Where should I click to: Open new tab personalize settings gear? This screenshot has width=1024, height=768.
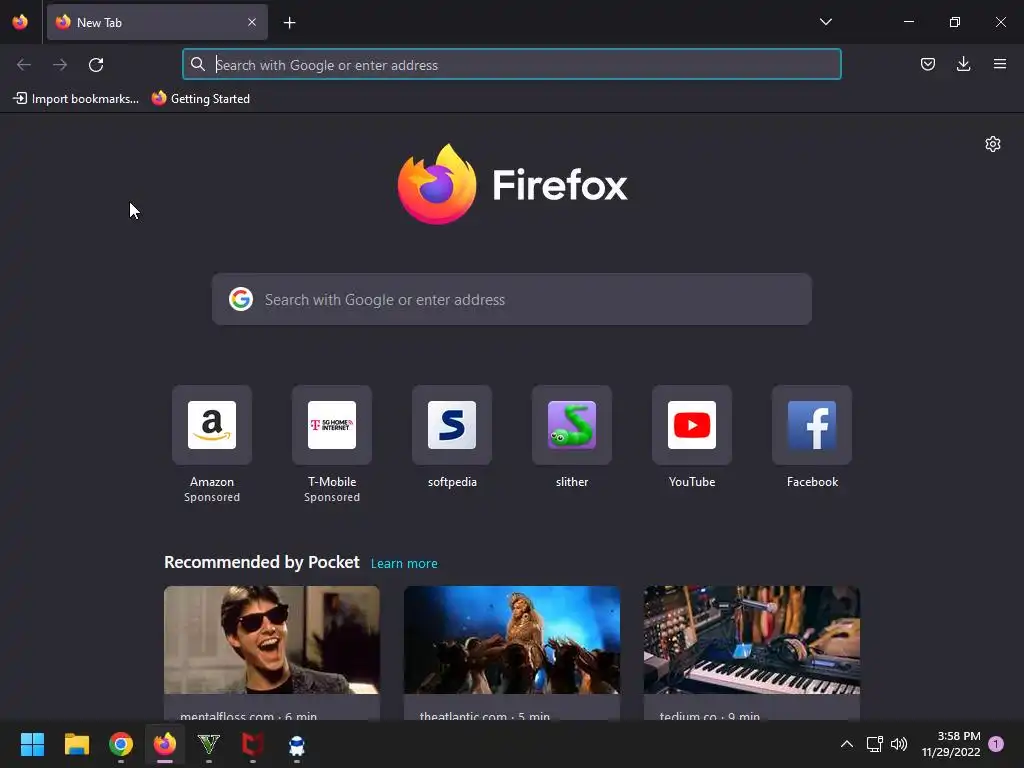tap(993, 144)
